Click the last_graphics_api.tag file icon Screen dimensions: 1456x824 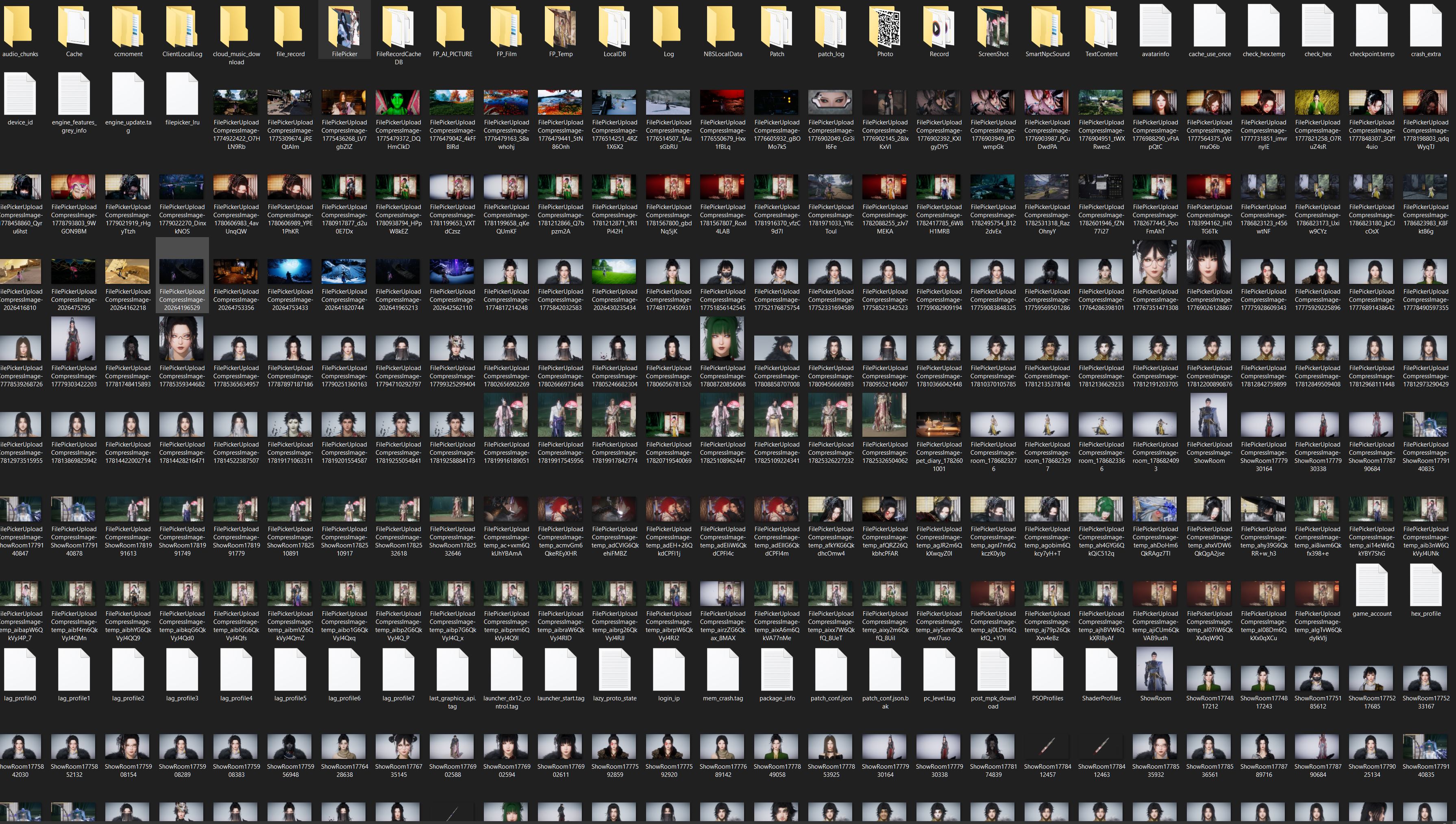pyautogui.click(x=453, y=669)
